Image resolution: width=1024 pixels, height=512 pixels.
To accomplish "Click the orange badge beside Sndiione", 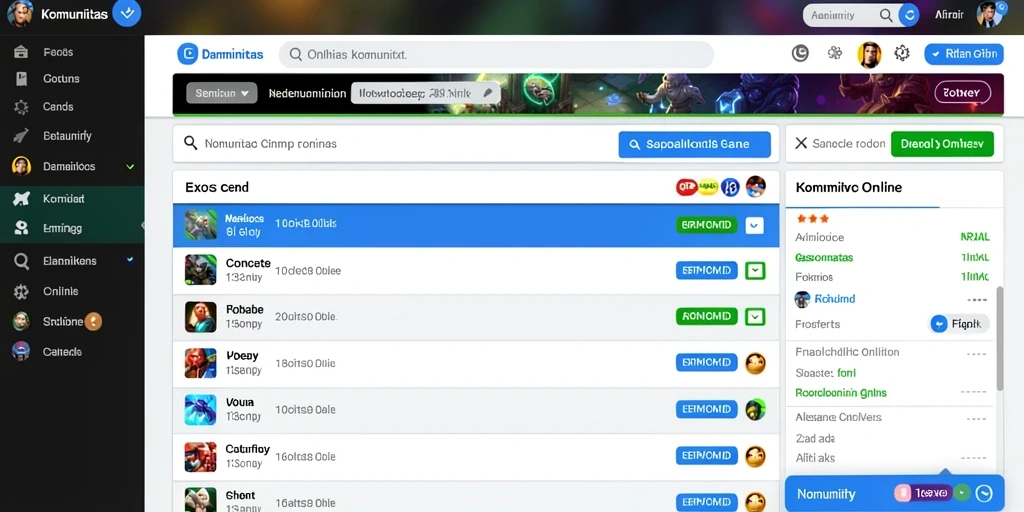I will [93, 321].
